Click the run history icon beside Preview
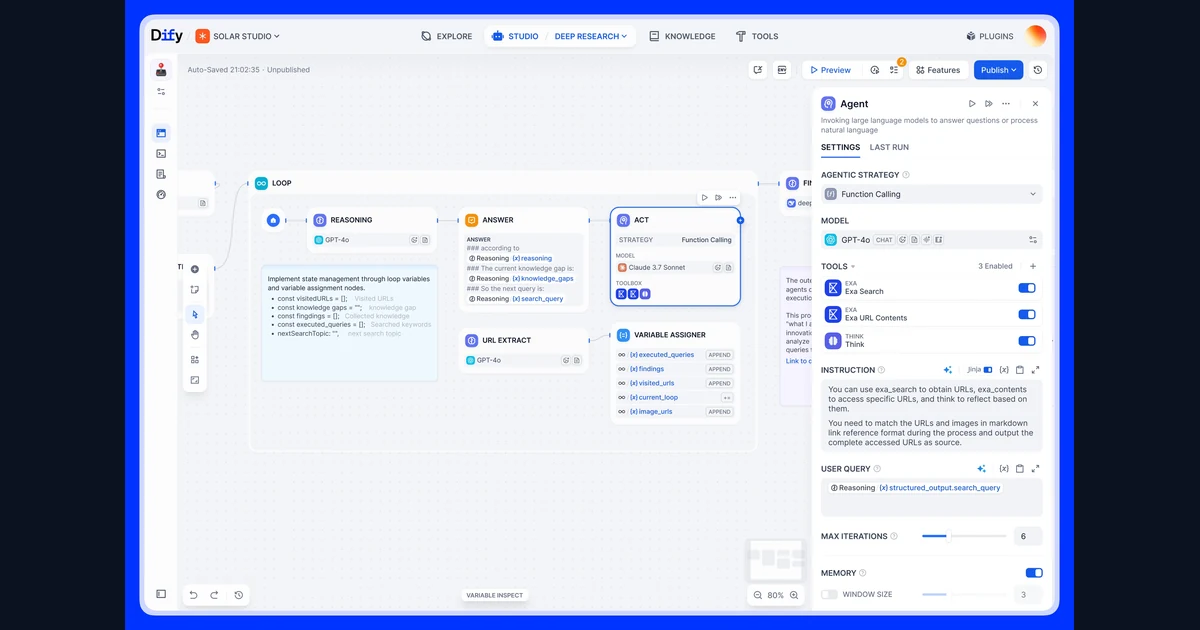The height and width of the screenshot is (630, 1200). point(874,70)
